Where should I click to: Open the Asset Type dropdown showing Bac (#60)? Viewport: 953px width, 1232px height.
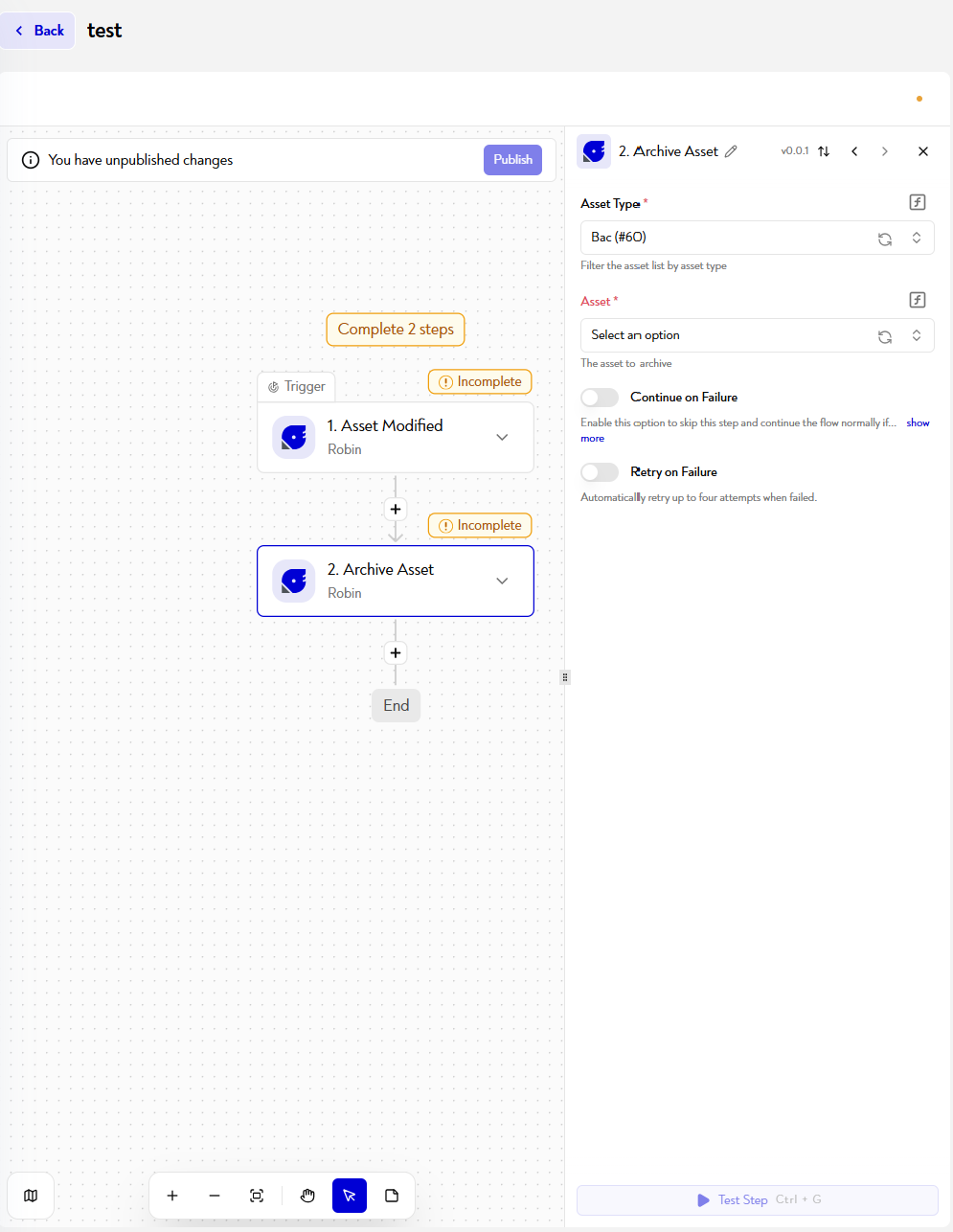[757, 238]
